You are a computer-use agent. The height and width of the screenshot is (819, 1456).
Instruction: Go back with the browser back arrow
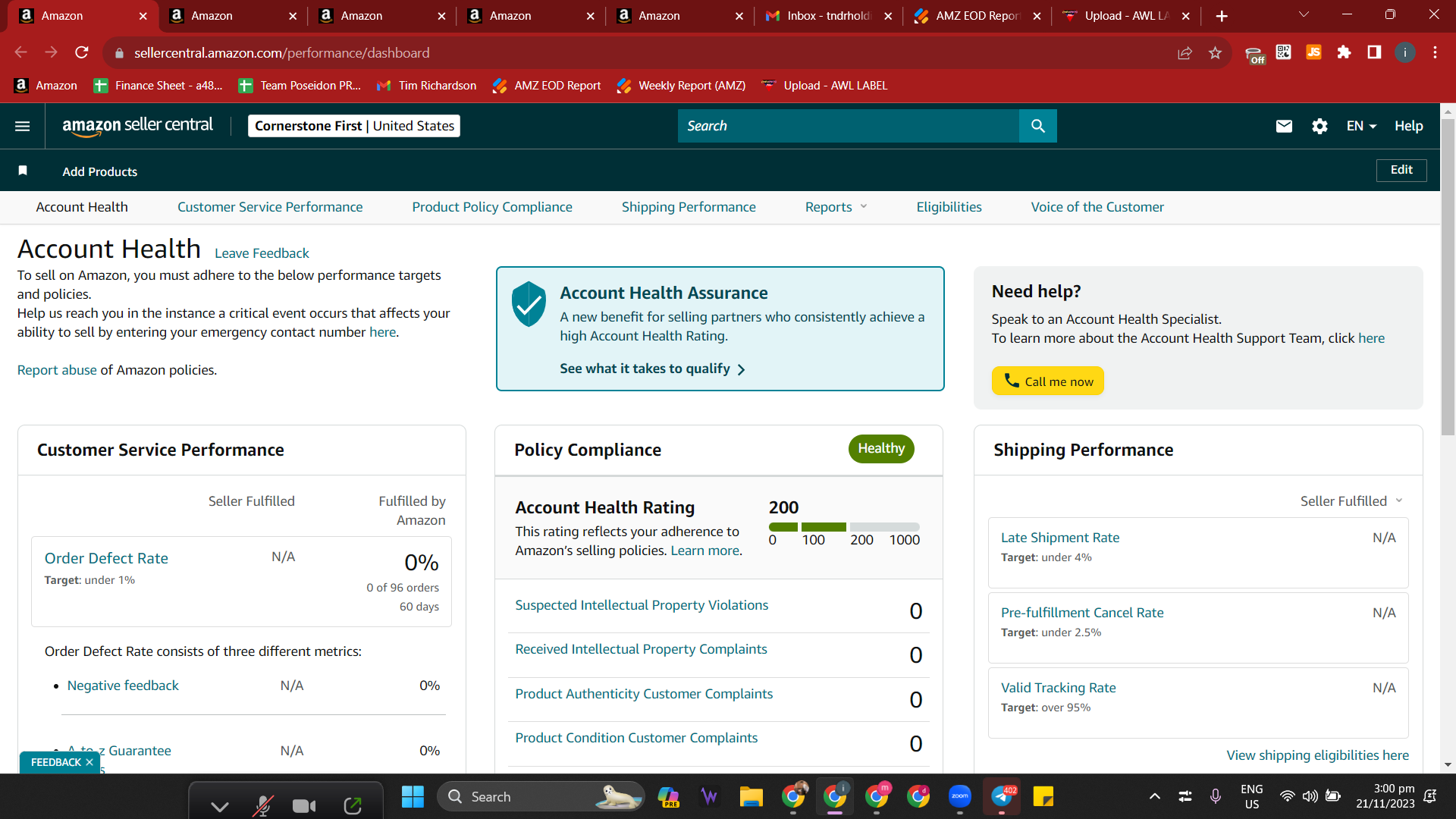point(20,52)
